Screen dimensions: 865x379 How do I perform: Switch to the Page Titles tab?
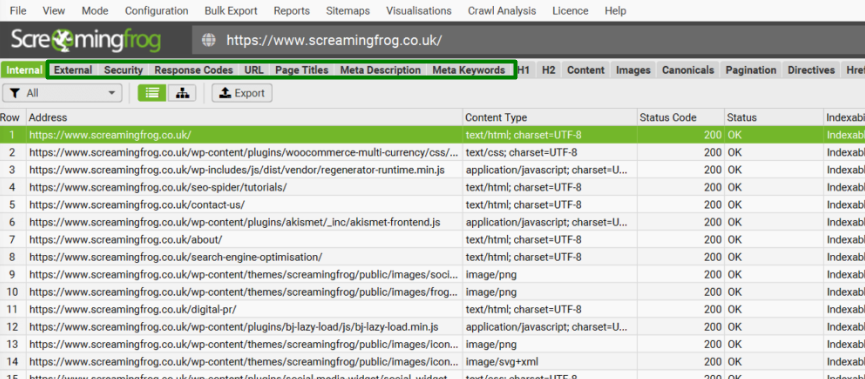(x=302, y=70)
